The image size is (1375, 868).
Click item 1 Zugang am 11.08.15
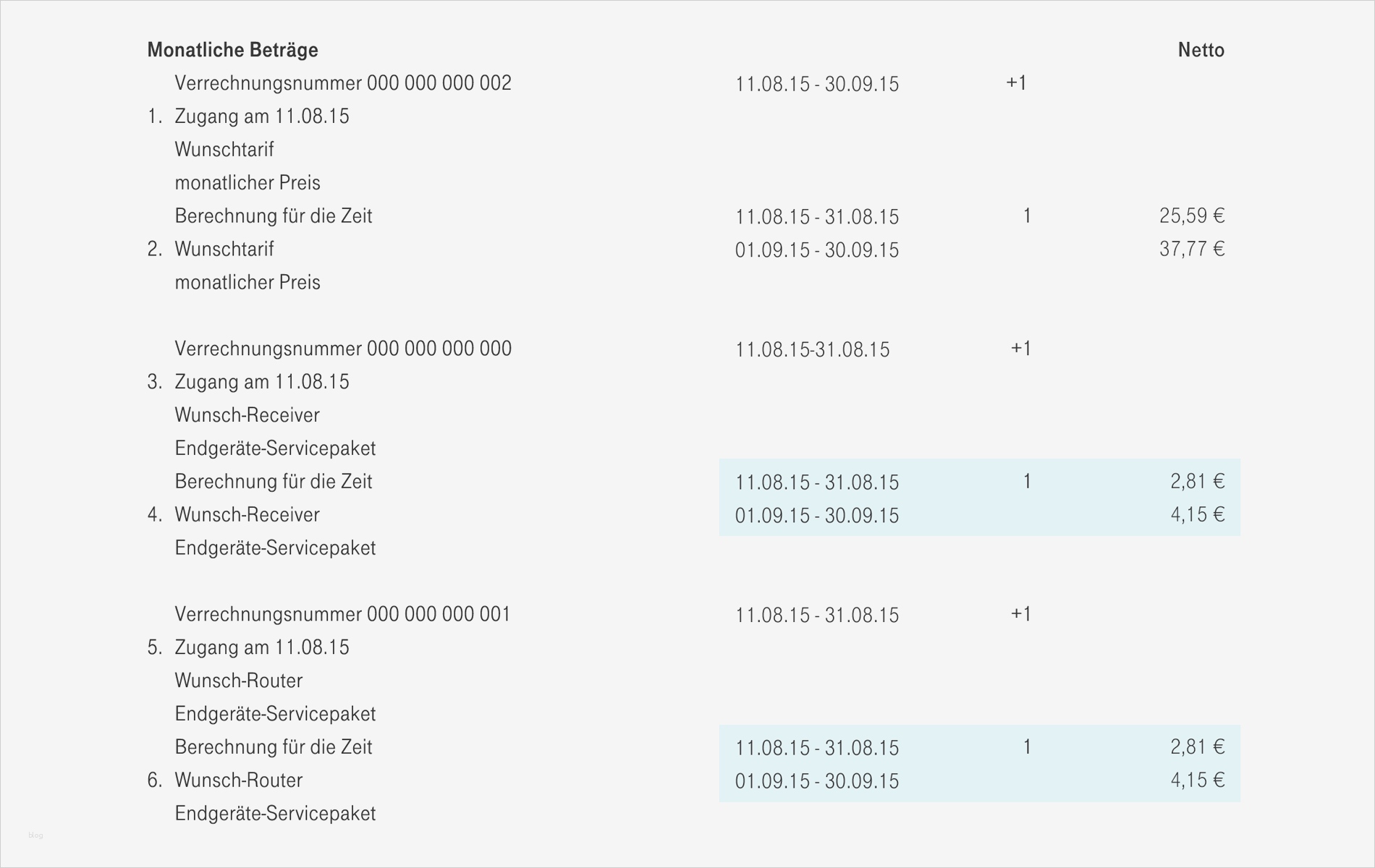coord(261,116)
